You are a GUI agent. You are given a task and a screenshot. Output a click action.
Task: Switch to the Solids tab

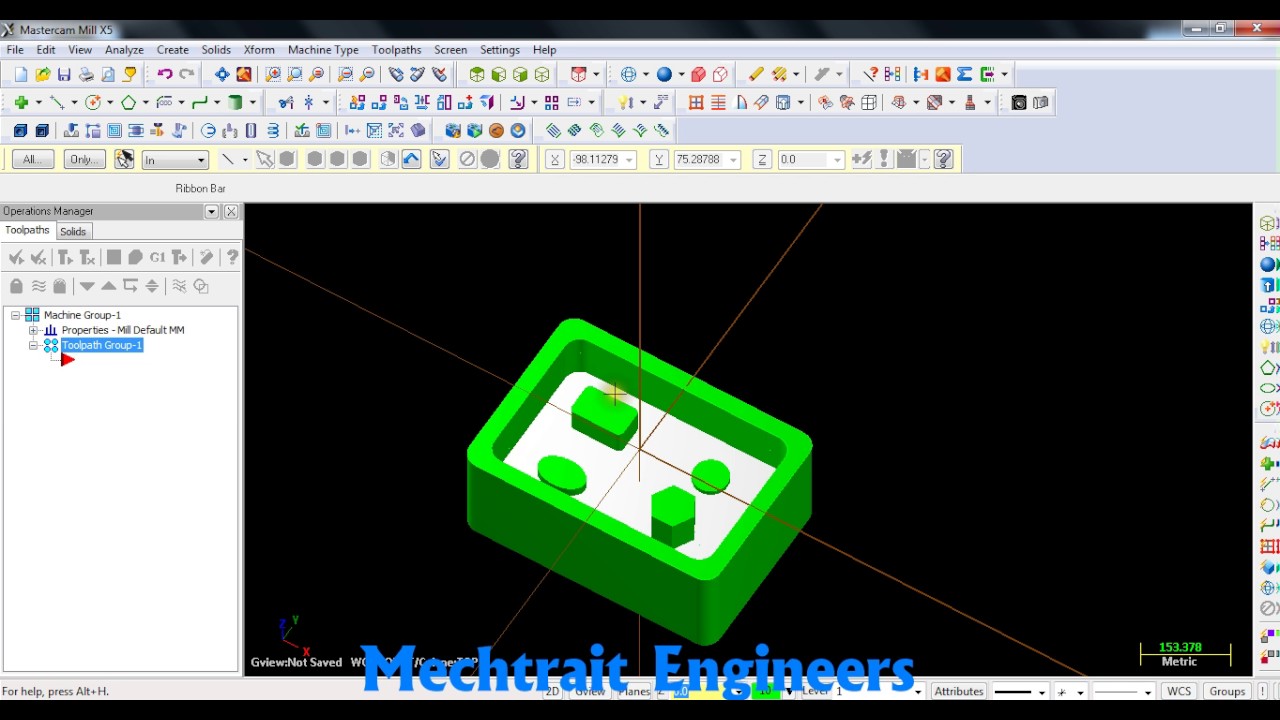pos(73,231)
